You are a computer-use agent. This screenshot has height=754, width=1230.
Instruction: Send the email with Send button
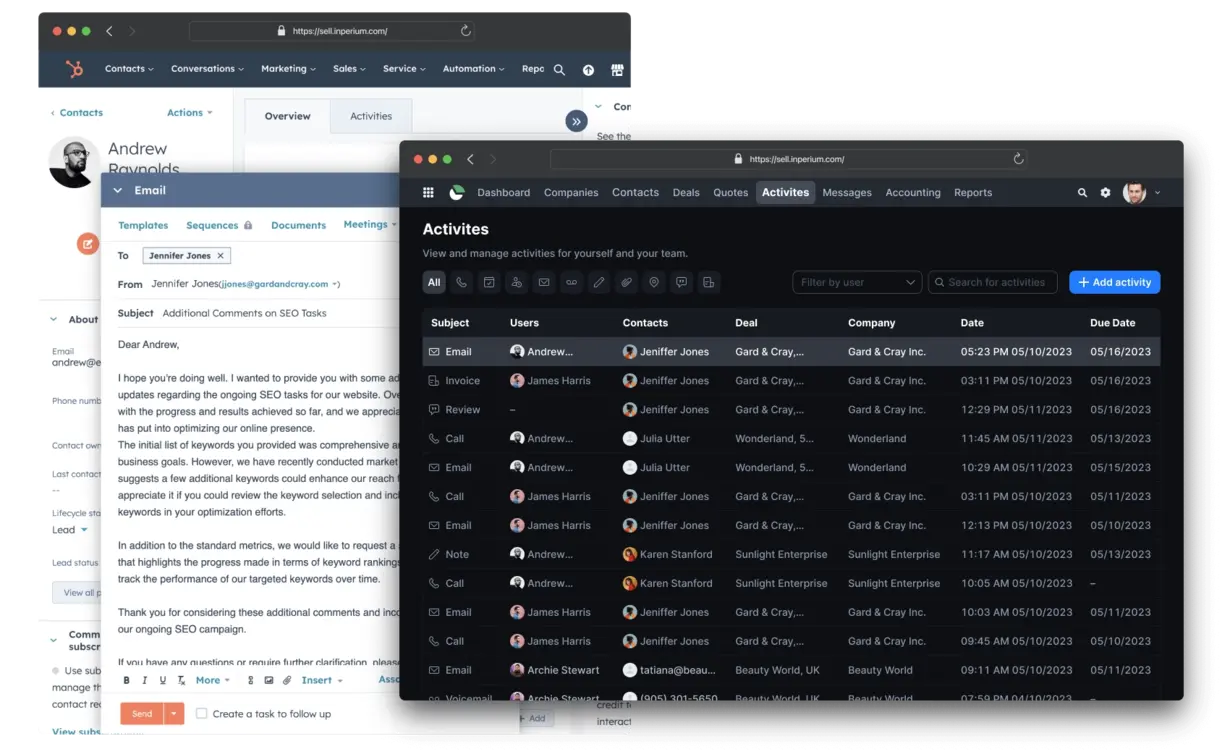tap(142, 714)
